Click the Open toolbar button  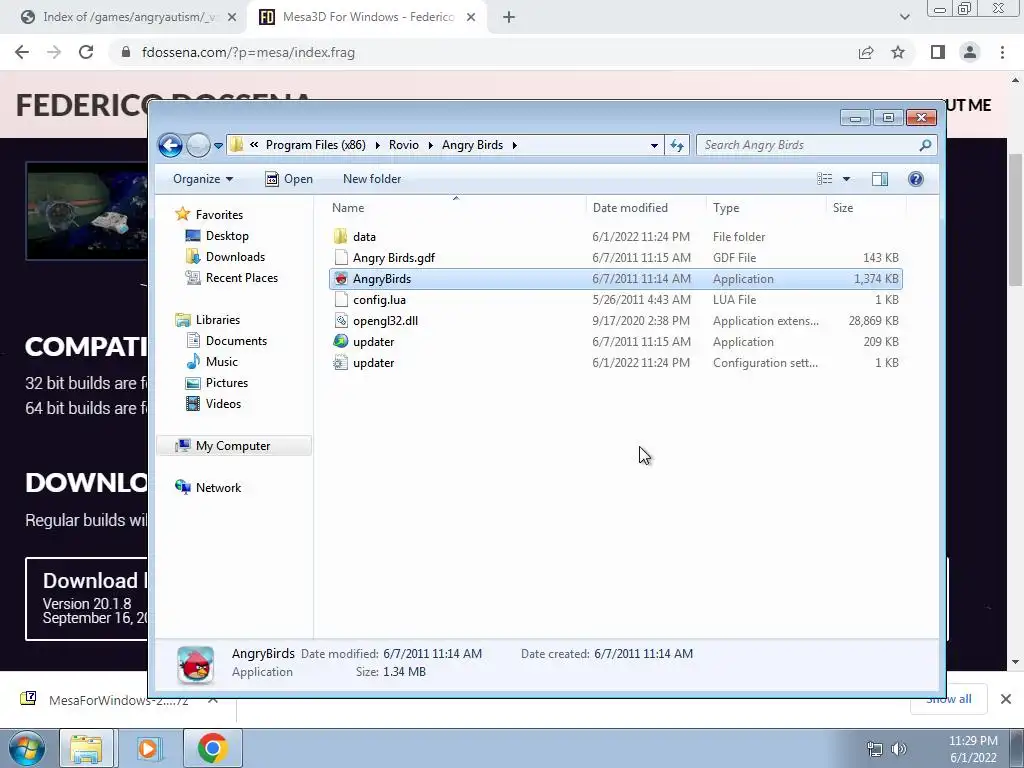289,179
